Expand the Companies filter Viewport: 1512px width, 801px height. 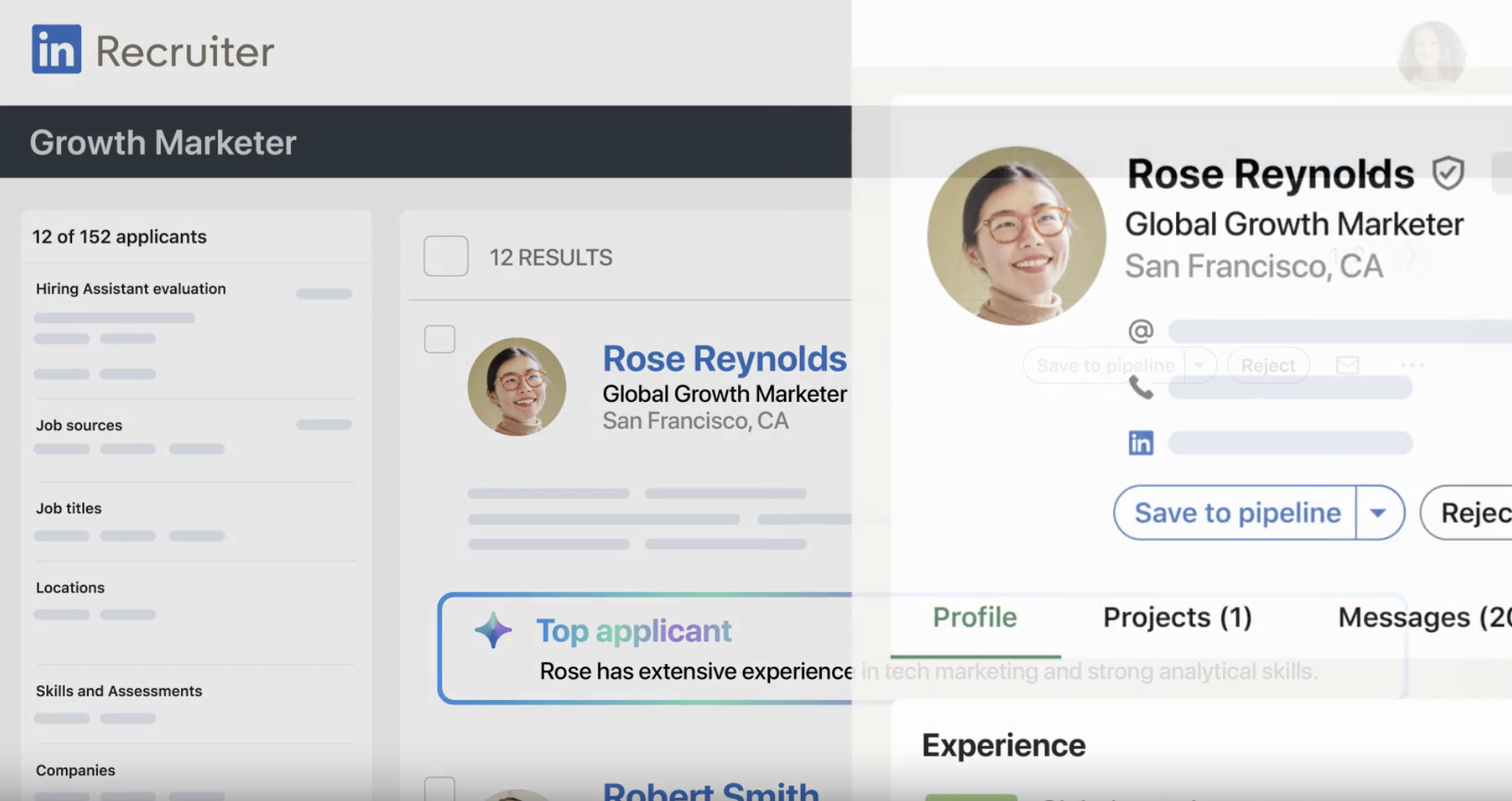point(76,770)
